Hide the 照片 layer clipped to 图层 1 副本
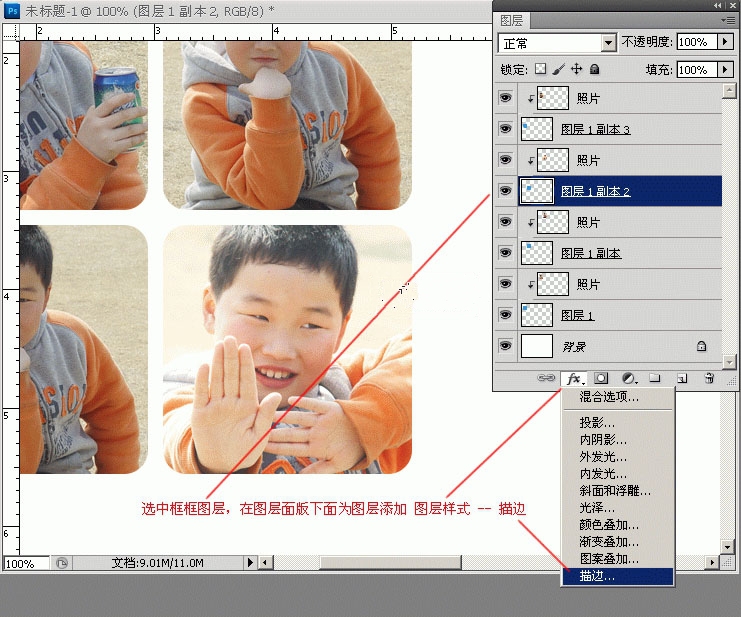This screenshot has width=741, height=617. tap(506, 222)
